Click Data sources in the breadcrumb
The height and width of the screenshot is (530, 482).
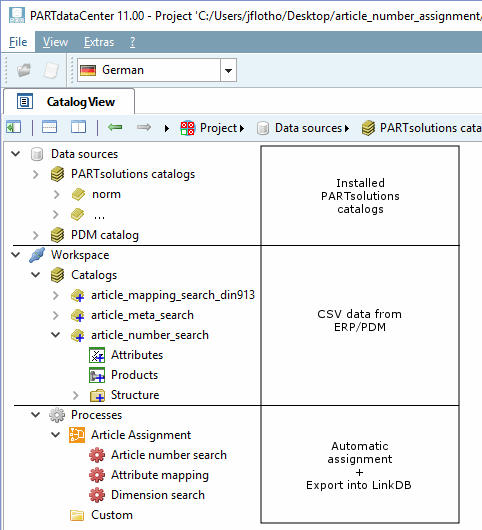308,128
